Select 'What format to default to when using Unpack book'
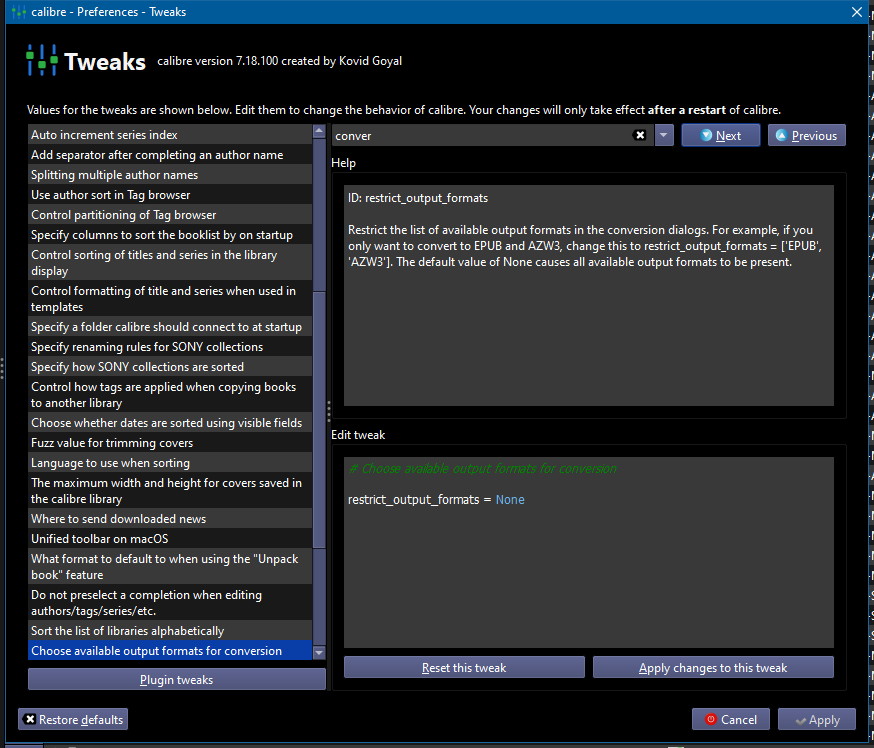 (x=170, y=567)
